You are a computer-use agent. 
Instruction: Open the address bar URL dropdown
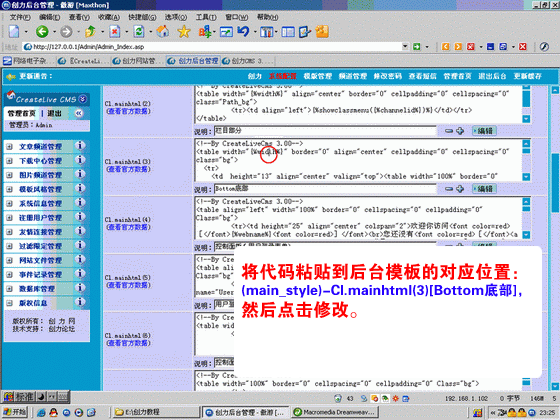pyautogui.click(x=405, y=46)
